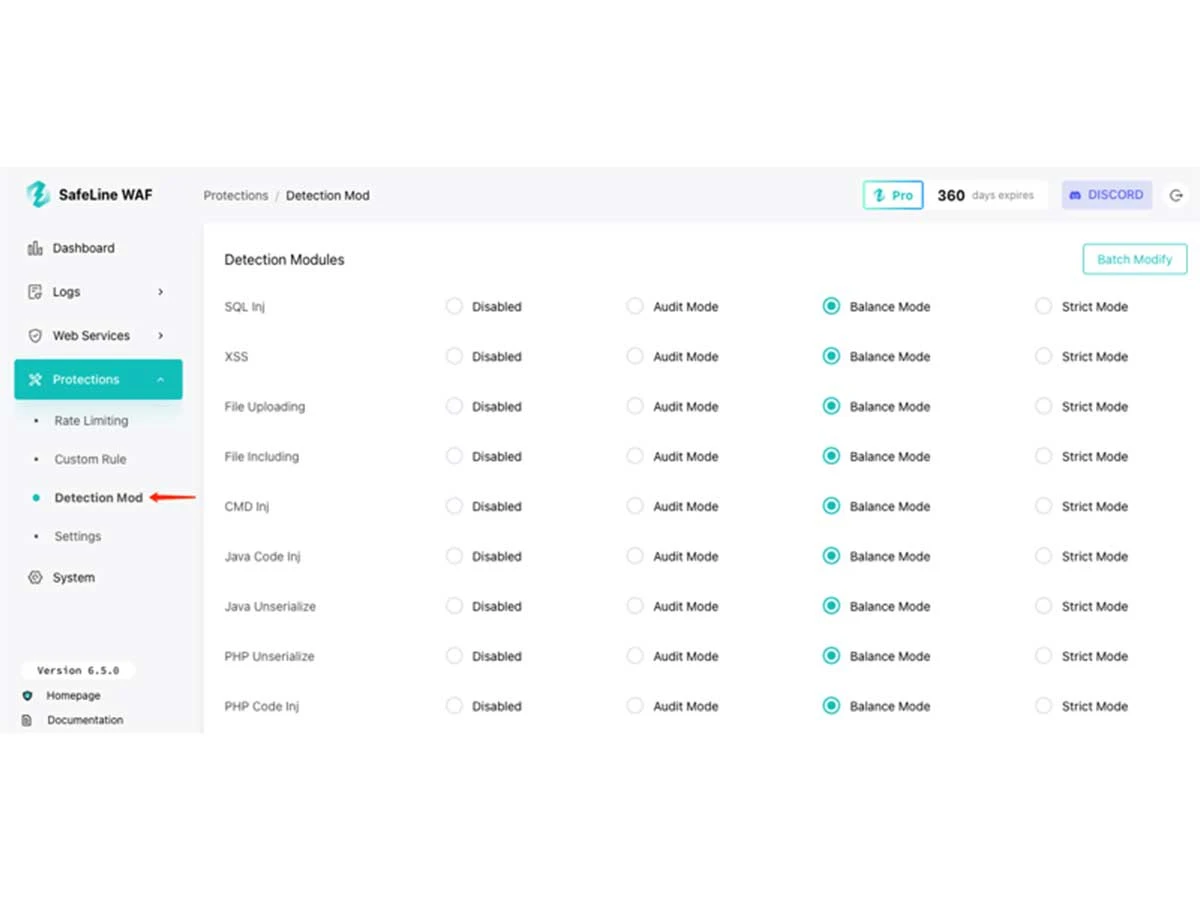Expand the Web Services submenu chevron
The width and height of the screenshot is (1200, 900).
[x=161, y=336]
